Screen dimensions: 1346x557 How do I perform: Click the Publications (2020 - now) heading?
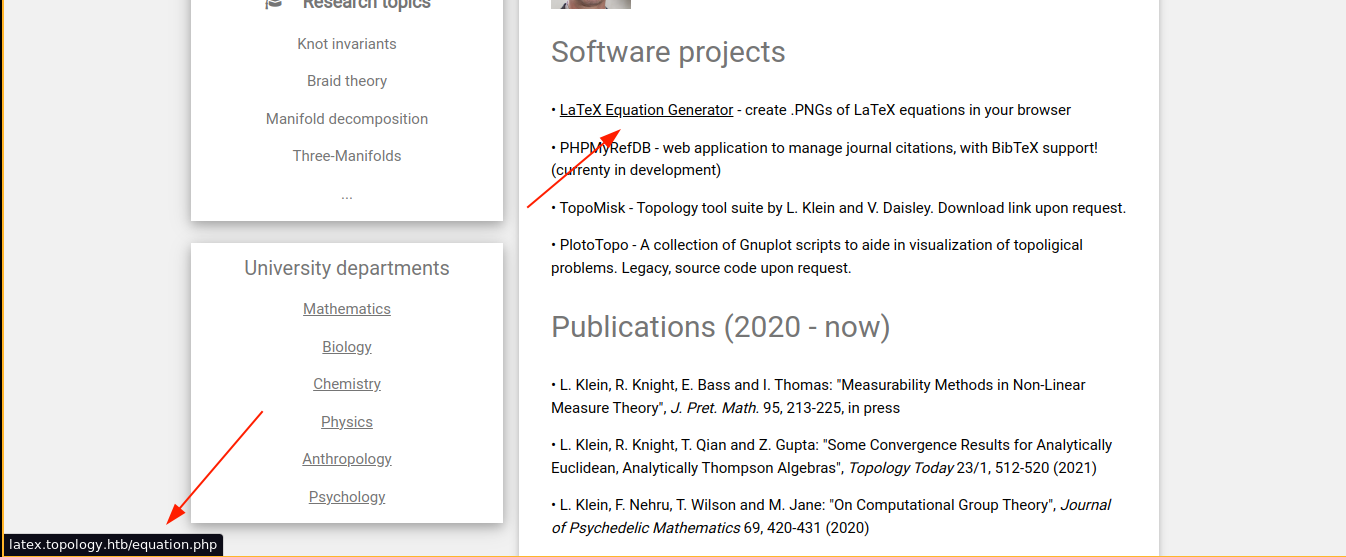[720, 327]
